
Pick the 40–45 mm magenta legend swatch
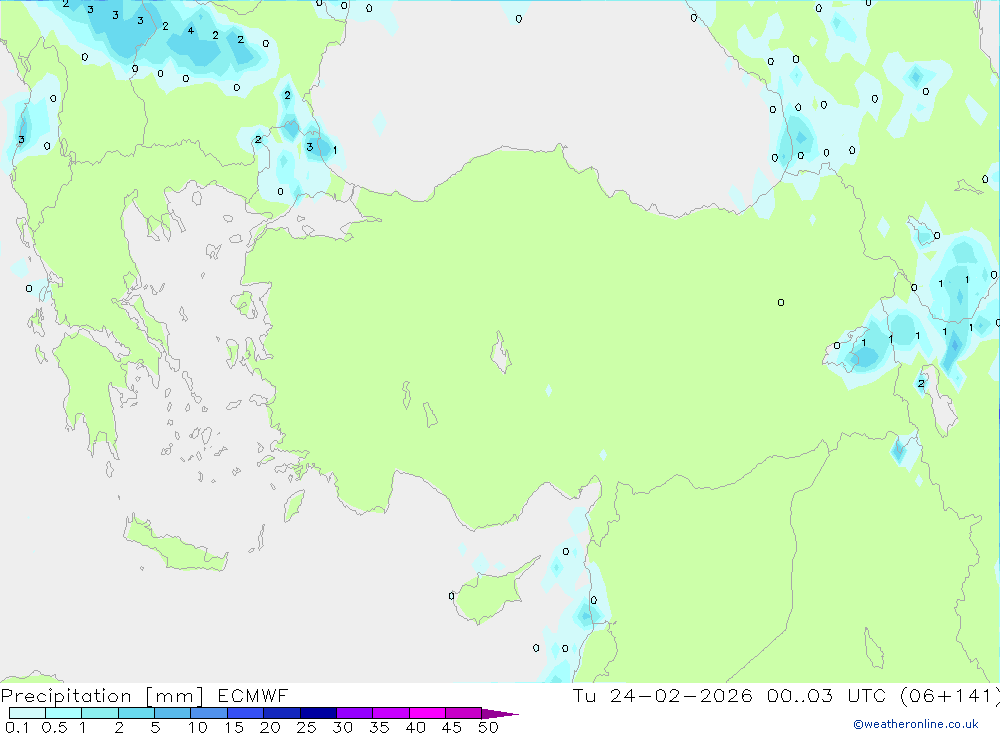pyautogui.click(x=427, y=713)
